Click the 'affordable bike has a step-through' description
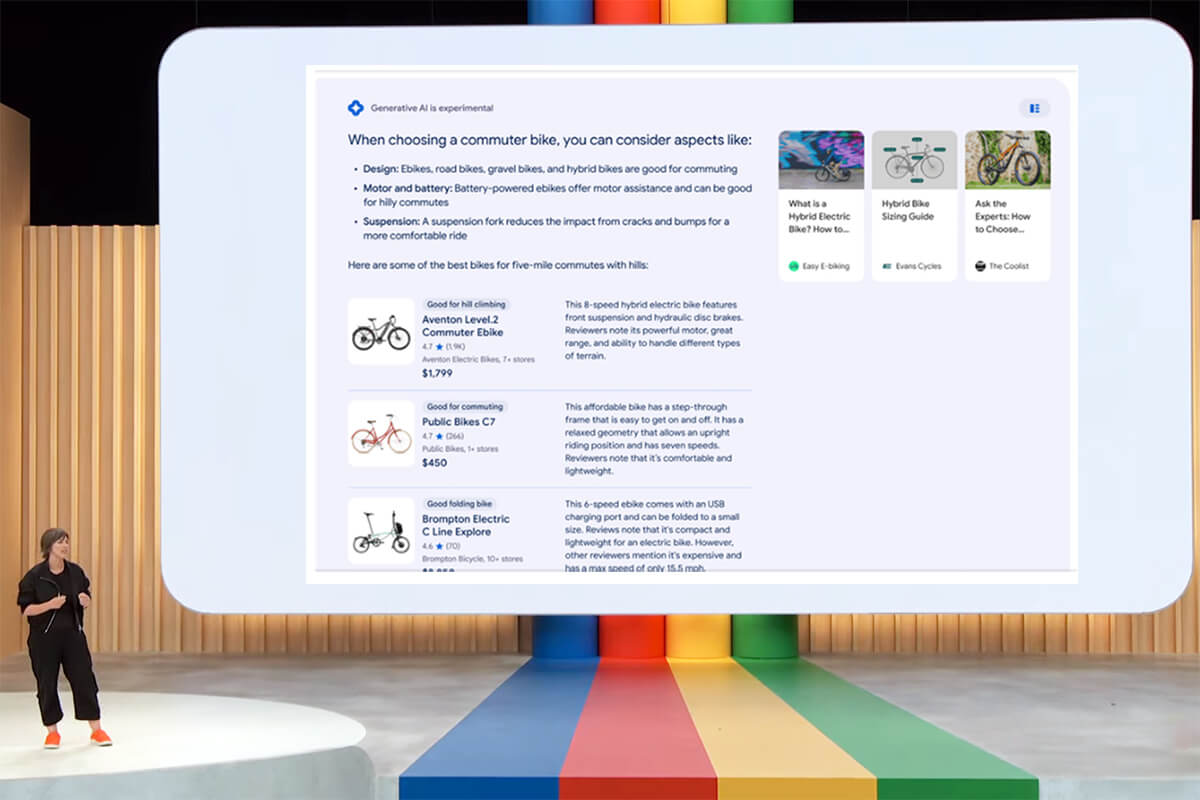This screenshot has width=1200, height=800. coord(654,439)
